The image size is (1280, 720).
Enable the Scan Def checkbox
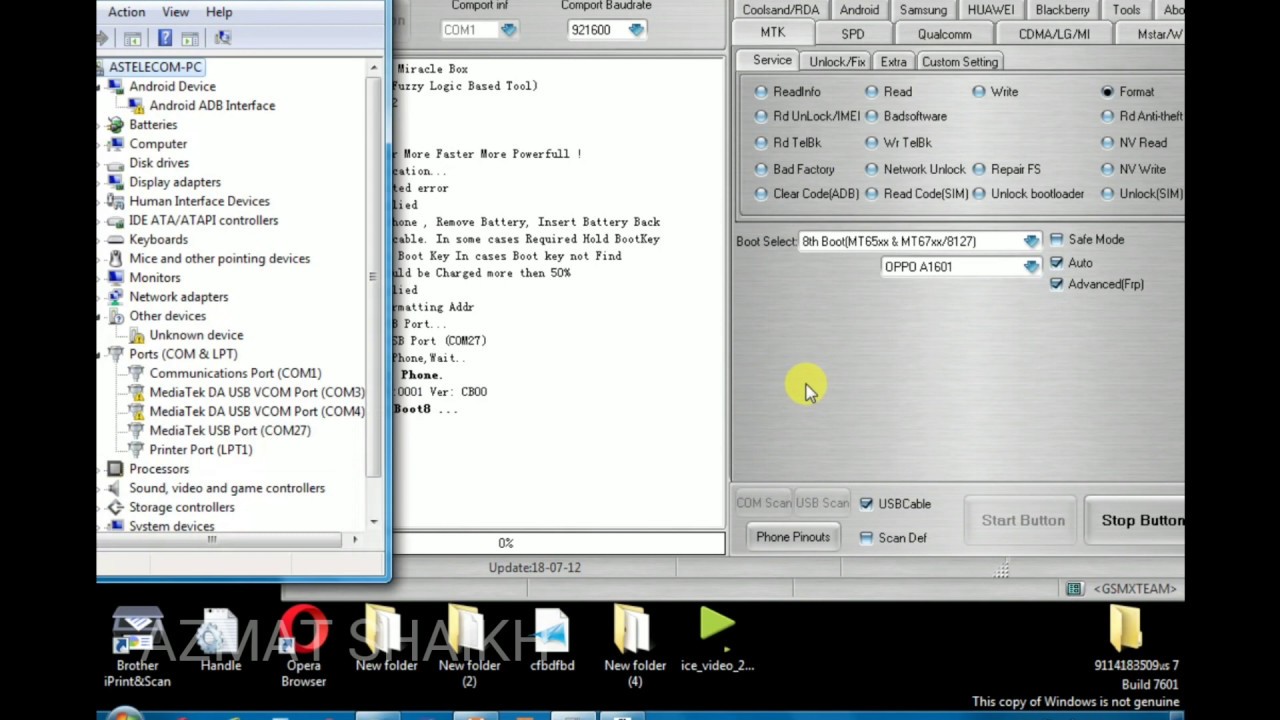coord(866,538)
